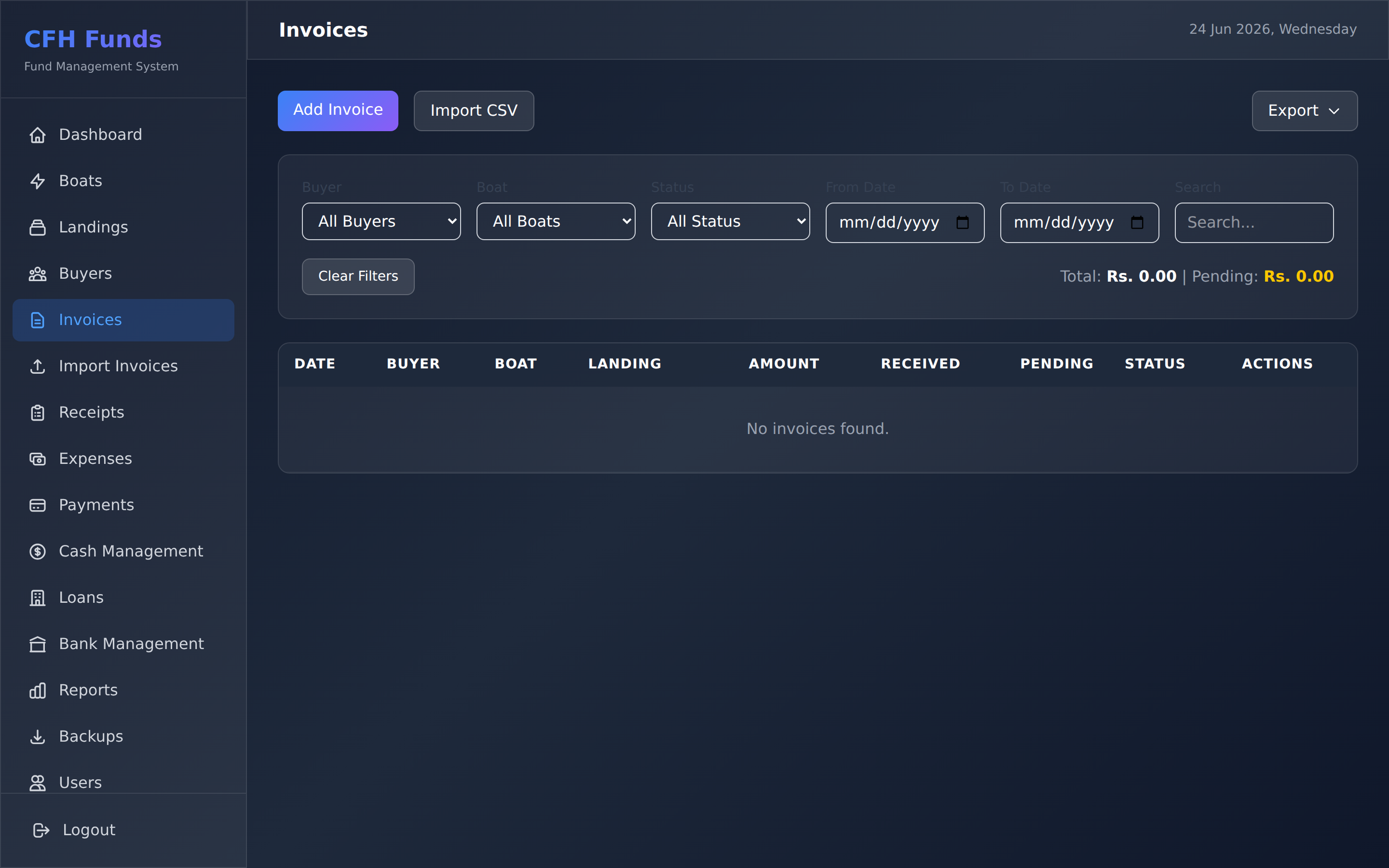Click the RECEIVED column header
The image size is (1389, 868).
[920, 364]
